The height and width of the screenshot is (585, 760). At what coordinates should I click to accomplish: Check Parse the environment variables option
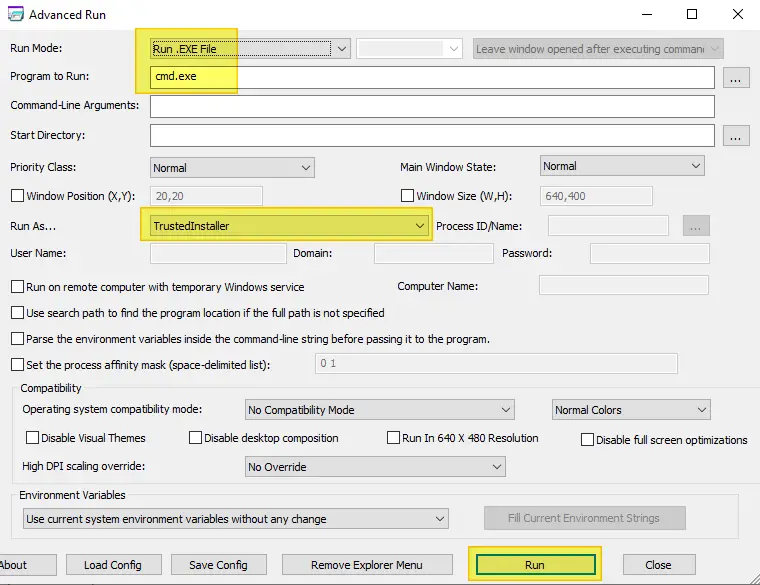click(17, 339)
